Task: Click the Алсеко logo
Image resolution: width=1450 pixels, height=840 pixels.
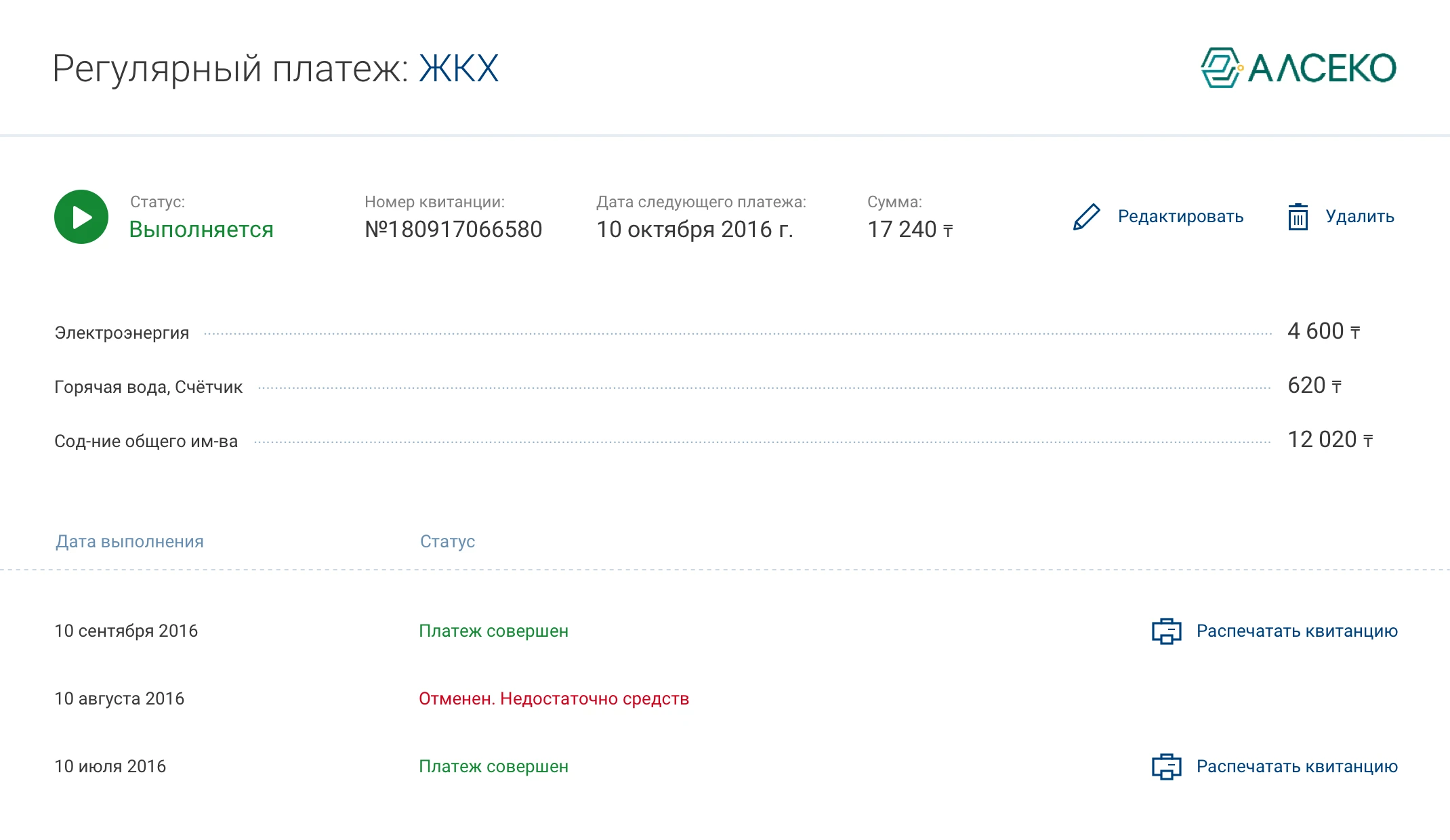Action: tap(1298, 68)
